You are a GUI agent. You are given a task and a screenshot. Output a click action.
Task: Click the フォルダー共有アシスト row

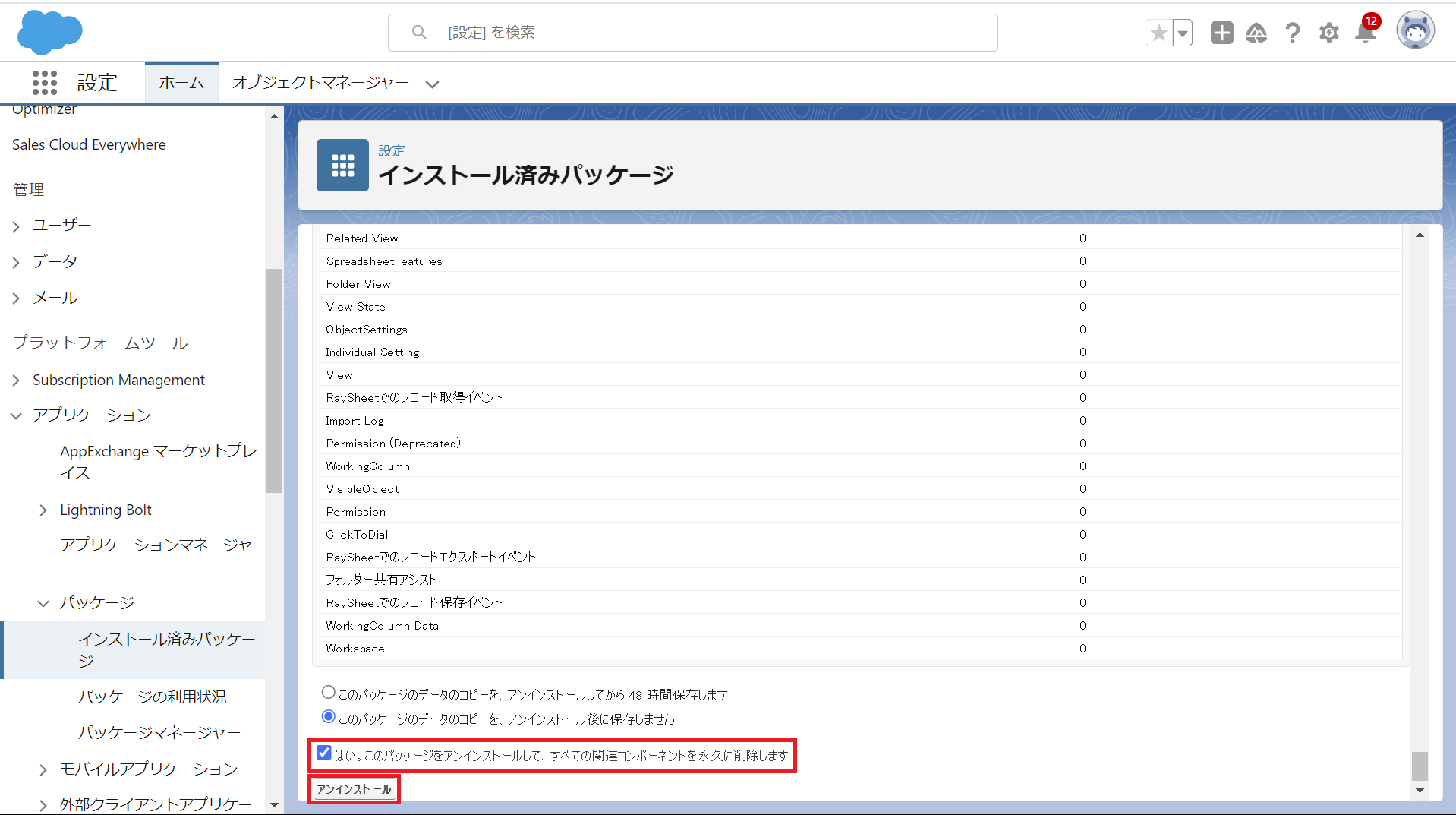(x=860, y=580)
